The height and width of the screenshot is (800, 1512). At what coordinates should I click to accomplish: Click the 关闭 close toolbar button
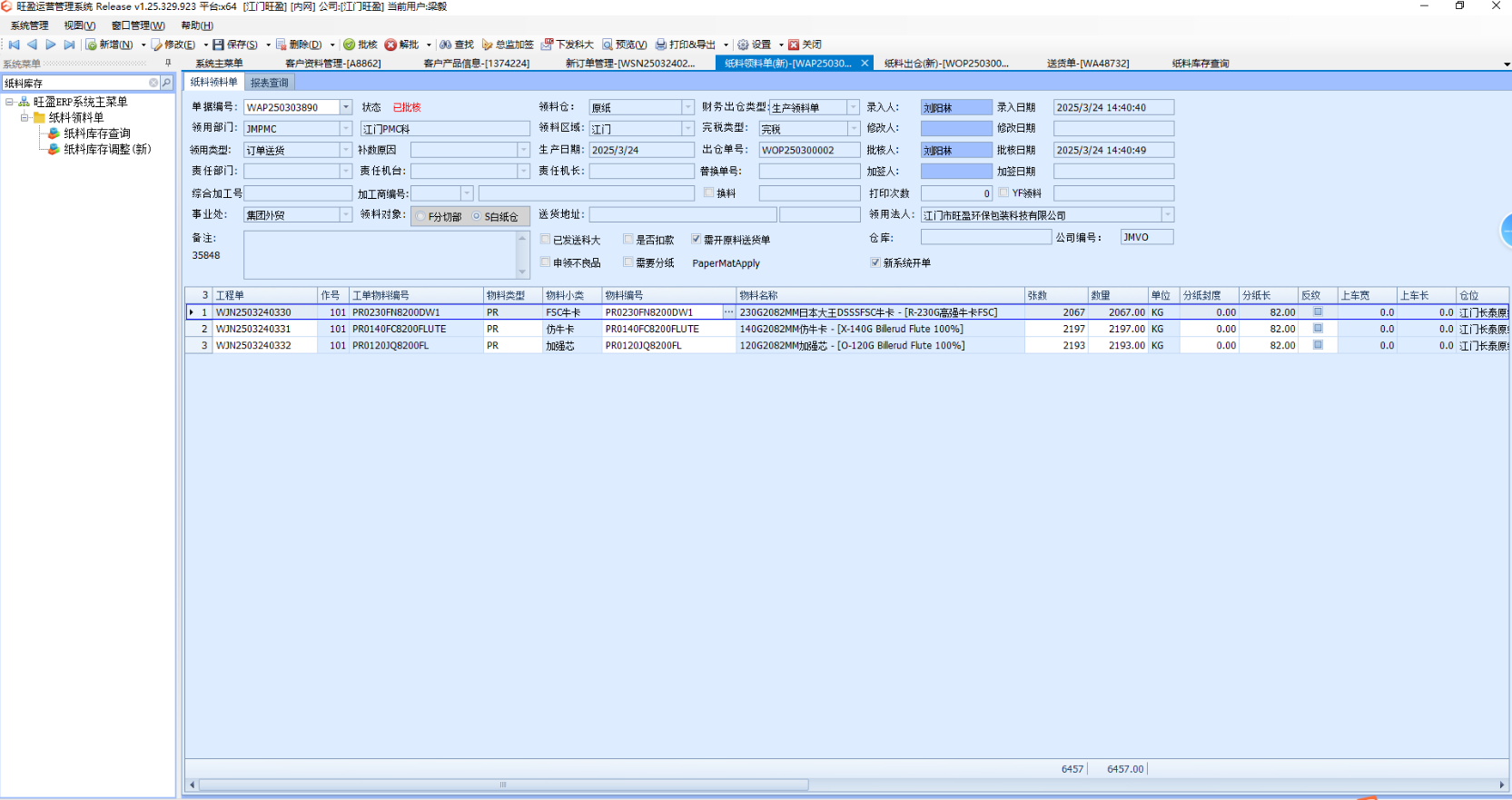click(805, 44)
